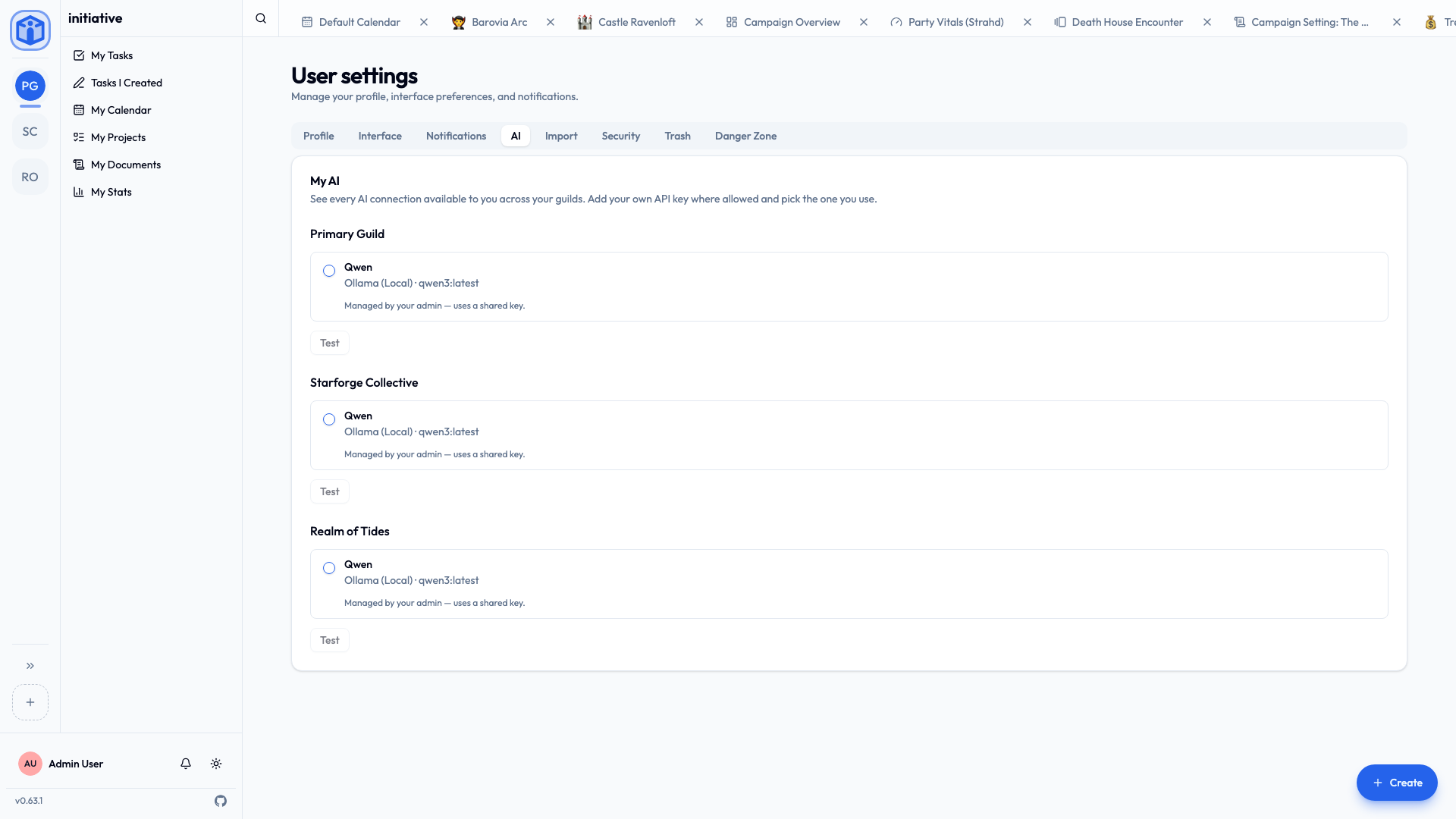Click the Realm of Tides heading
This screenshot has width=1456, height=819.
[x=350, y=531]
